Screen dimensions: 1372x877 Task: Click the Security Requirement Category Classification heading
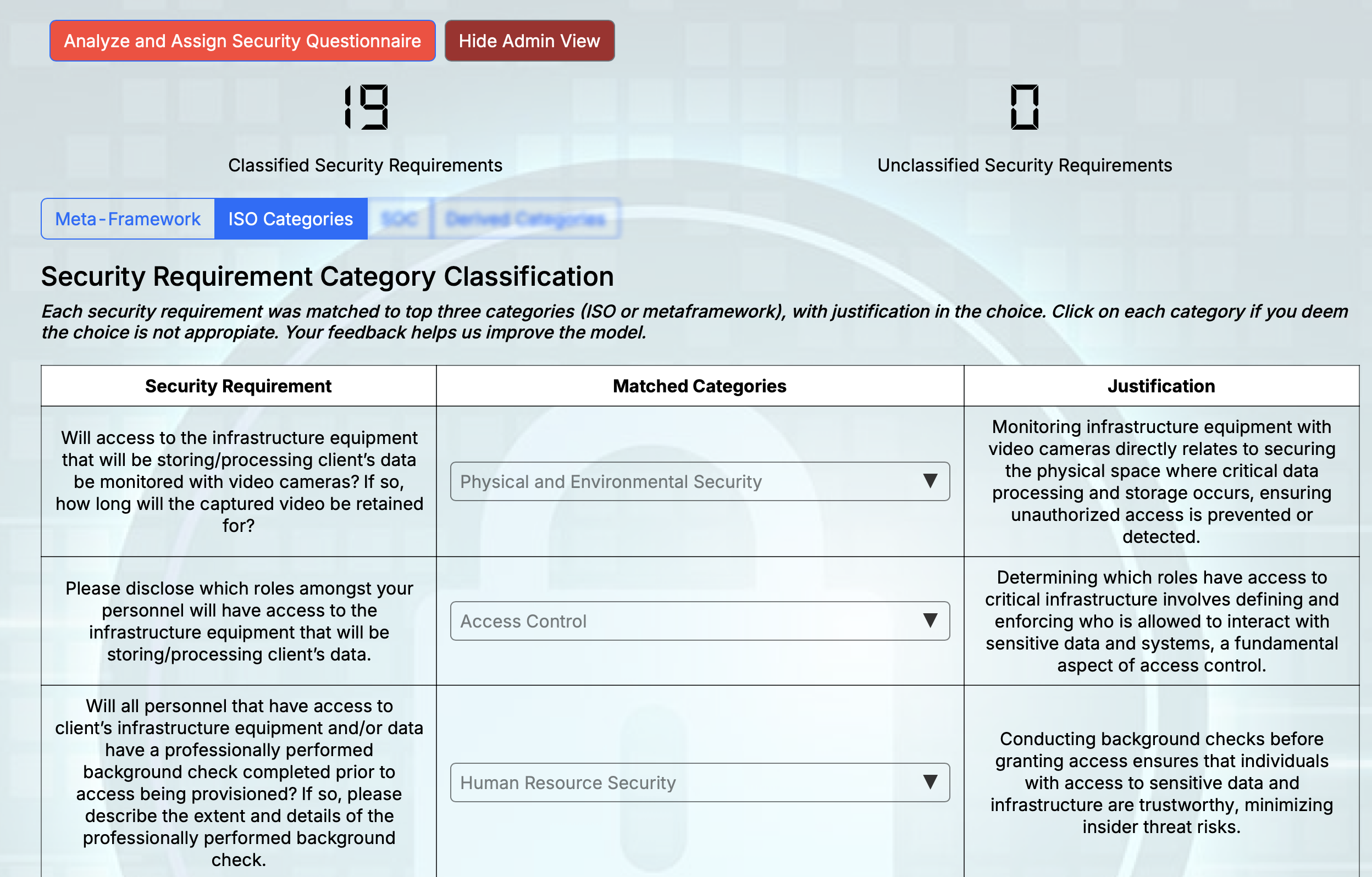coord(328,277)
